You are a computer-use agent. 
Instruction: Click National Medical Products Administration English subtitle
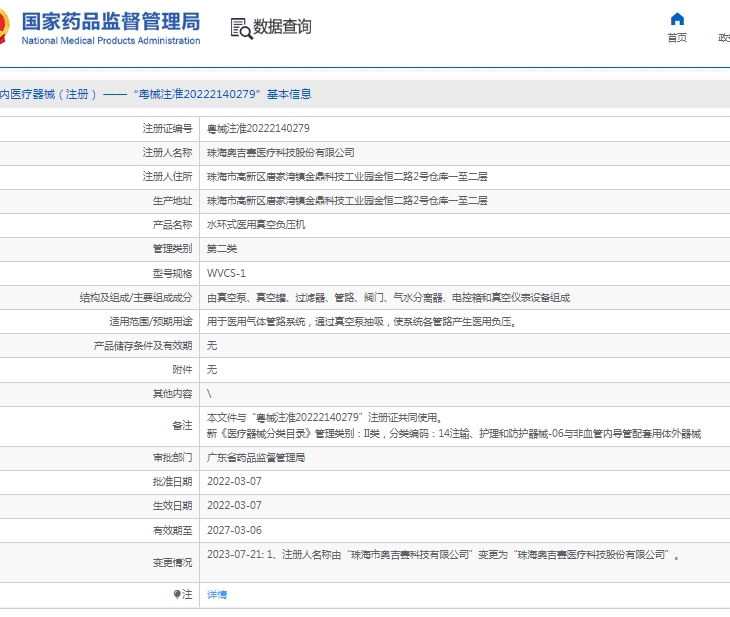click(111, 41)
